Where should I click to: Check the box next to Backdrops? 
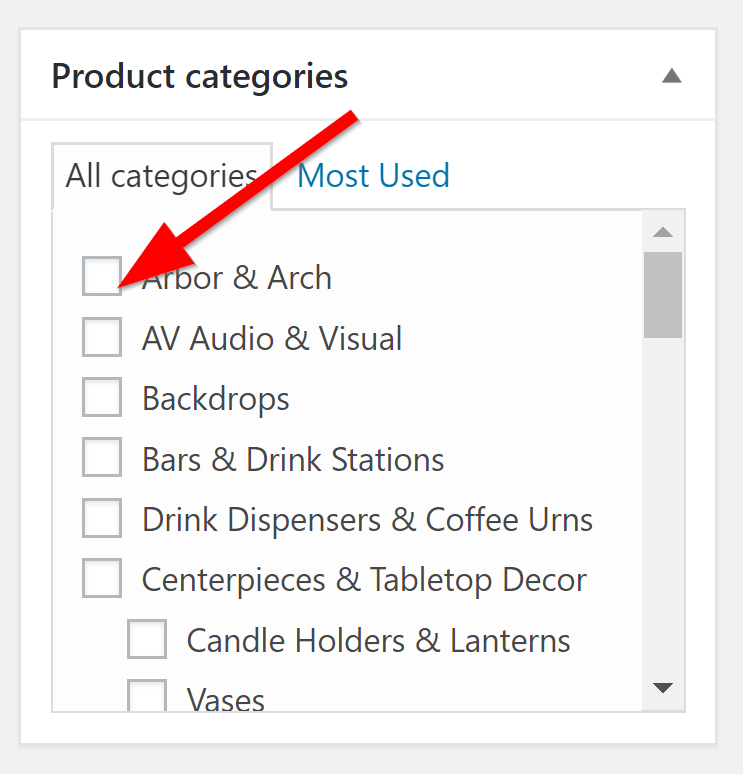102,398
